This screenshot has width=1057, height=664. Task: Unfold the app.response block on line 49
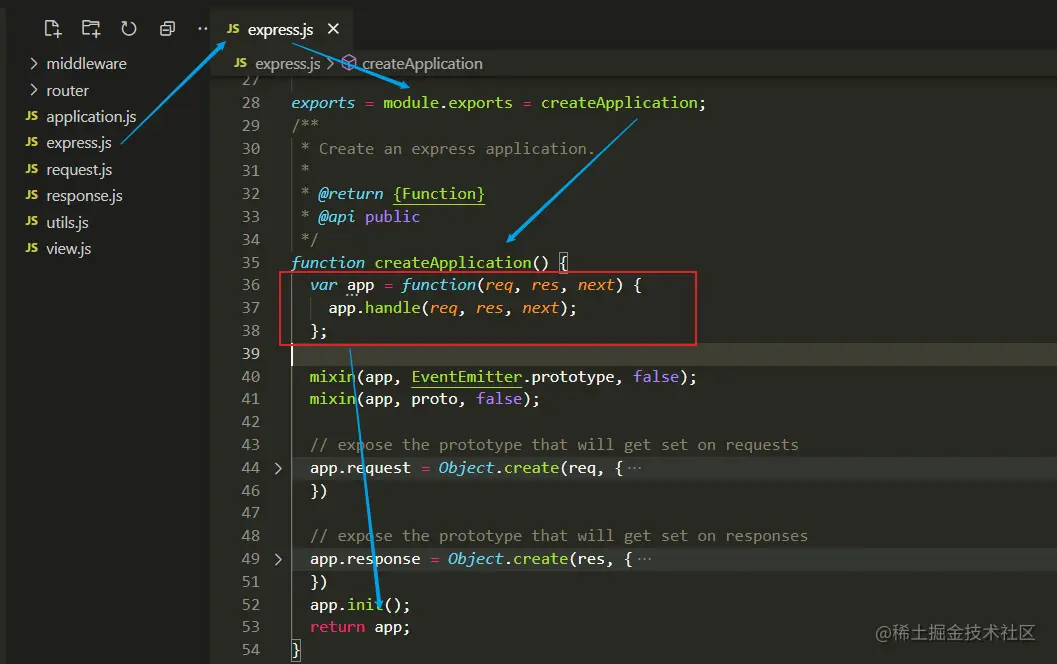[278, 559]
